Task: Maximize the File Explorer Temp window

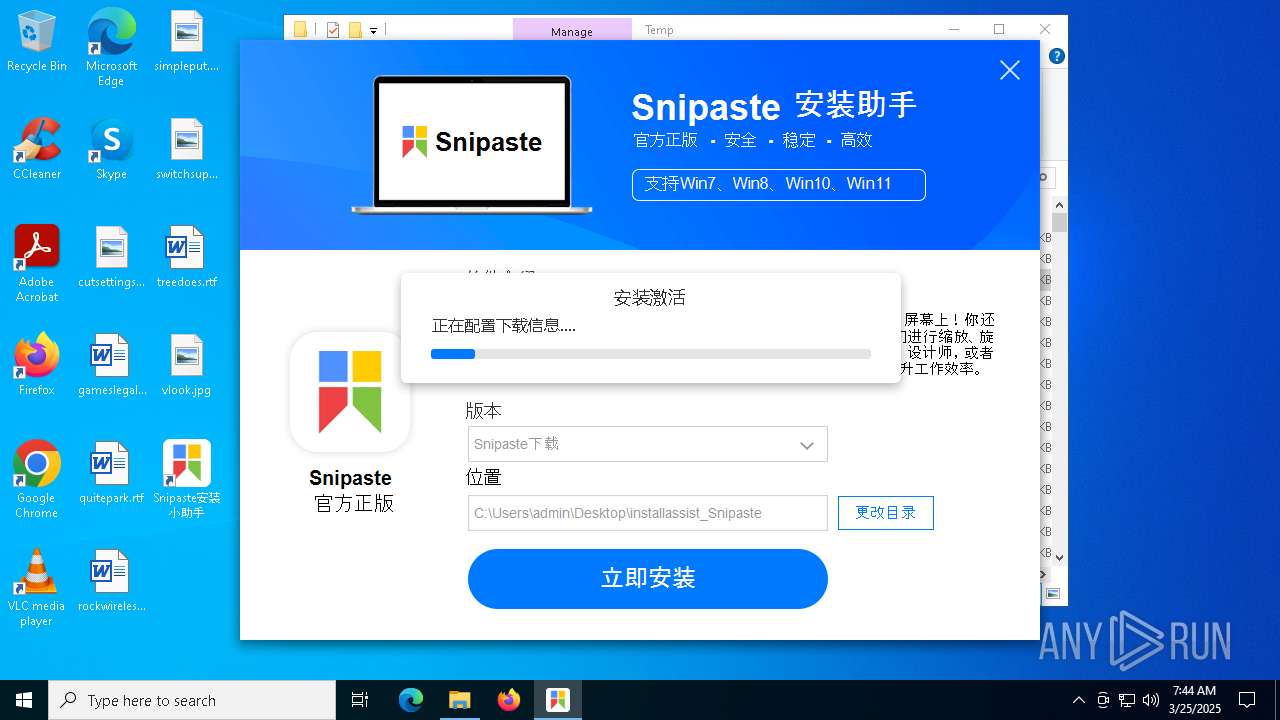Action: [x=999, y=29]
